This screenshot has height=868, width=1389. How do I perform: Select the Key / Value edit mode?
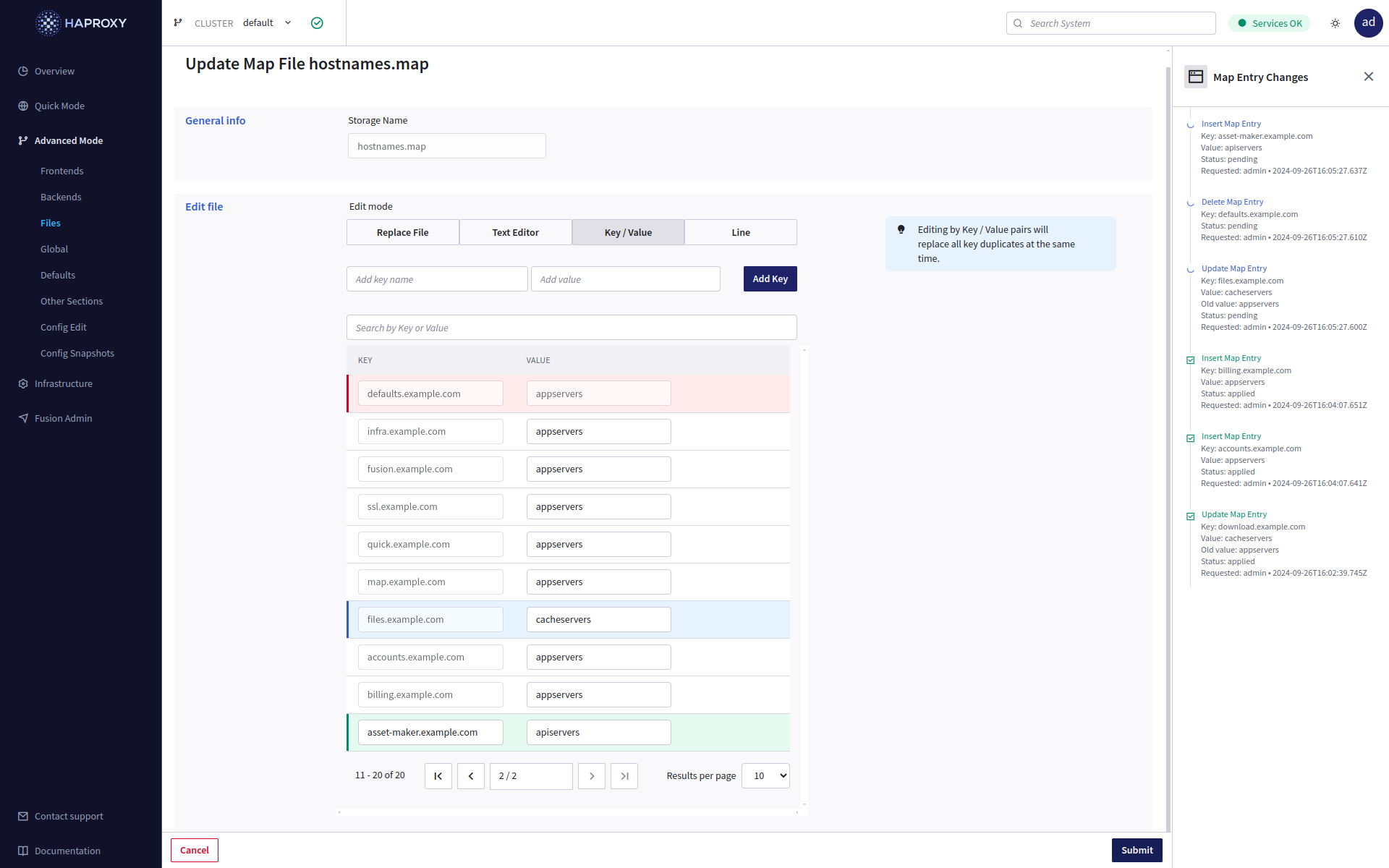click(x=628, y=232)
